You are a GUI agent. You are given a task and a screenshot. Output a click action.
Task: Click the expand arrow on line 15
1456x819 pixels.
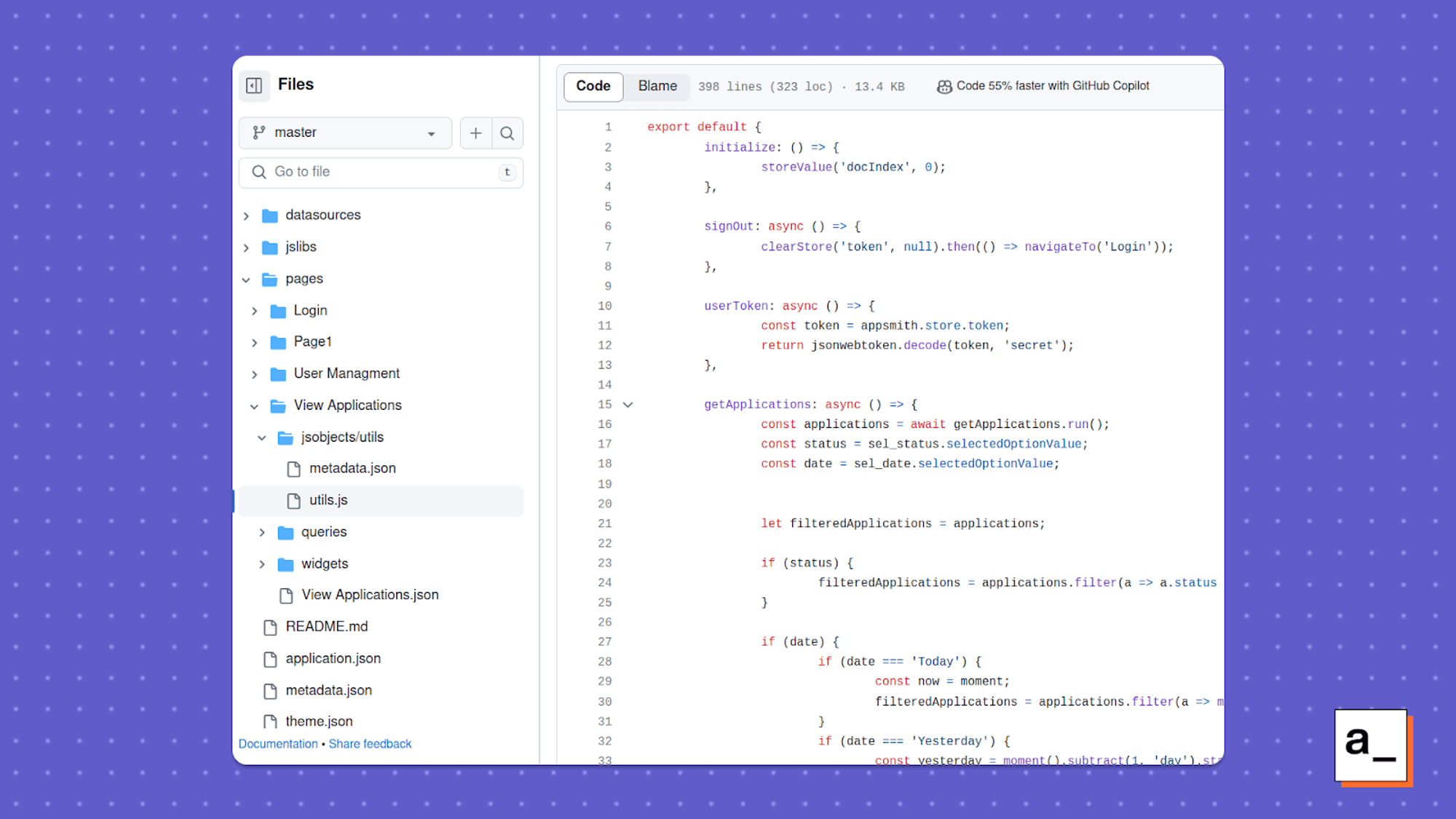tap(629, 404)
